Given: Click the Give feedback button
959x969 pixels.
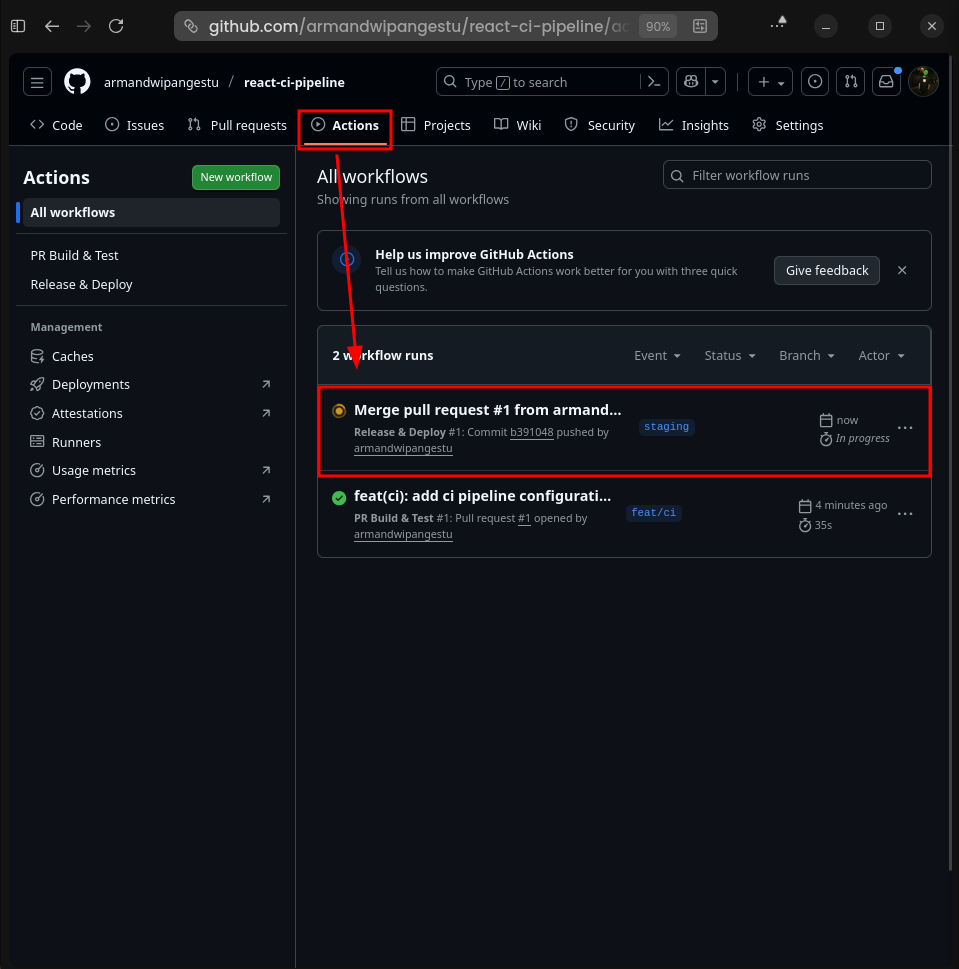Looking at the screenshot, I should coord(827,270).
